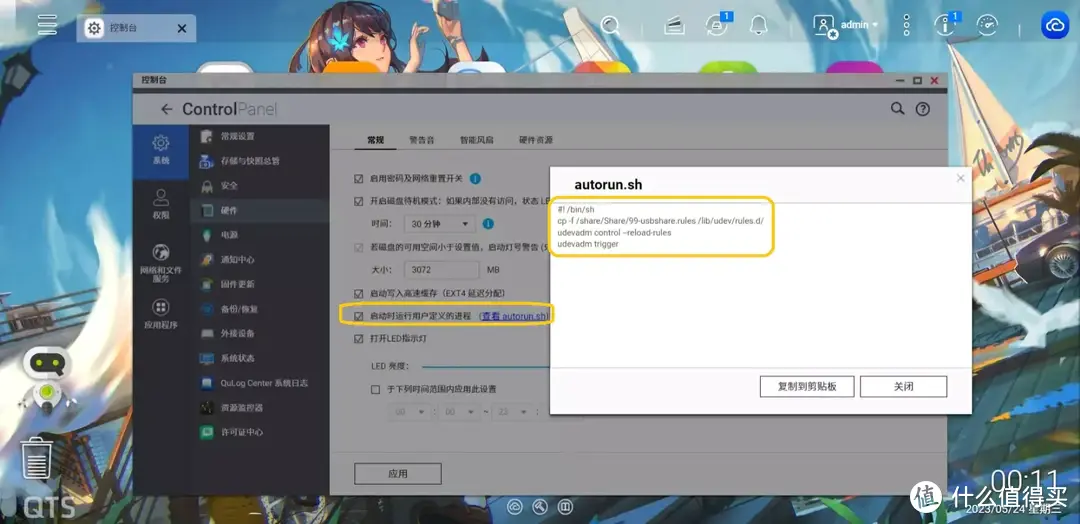The image size is (1080, 524).
Task: Open the info icon with badge in top bar
Action: tap(946, 25)
